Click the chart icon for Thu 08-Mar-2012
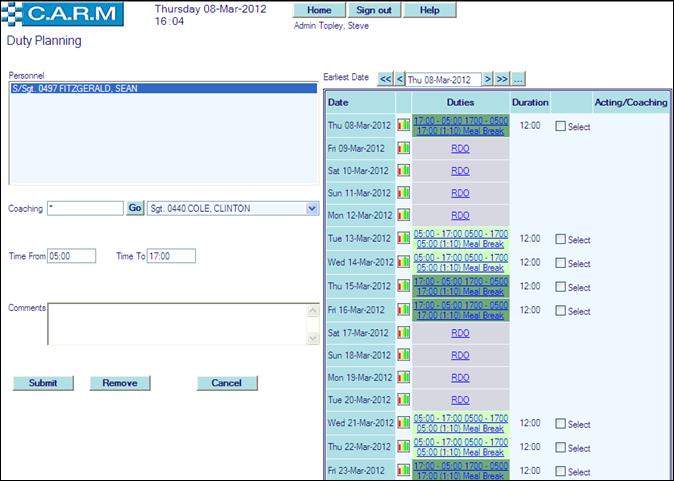 coord(404,125)
